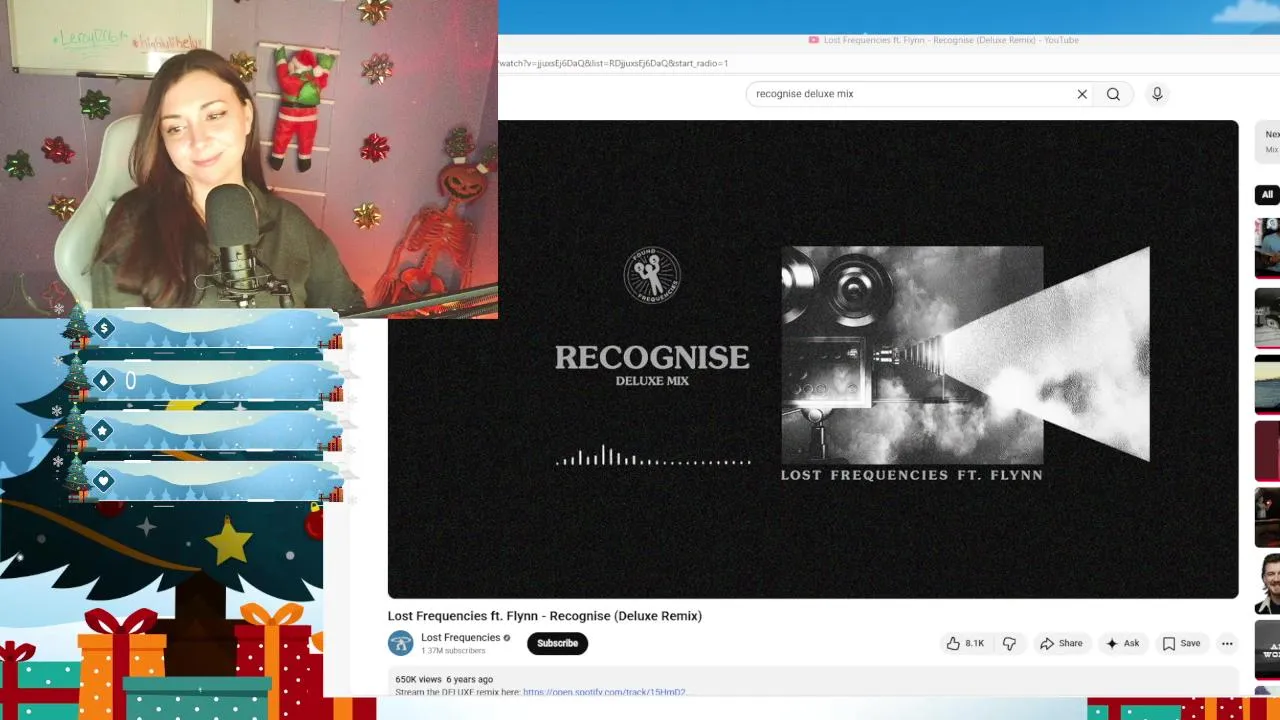Open the Ask AI button
Image resolution: width=1280 pixels, height=720 pixels.
coord(1122,643)
